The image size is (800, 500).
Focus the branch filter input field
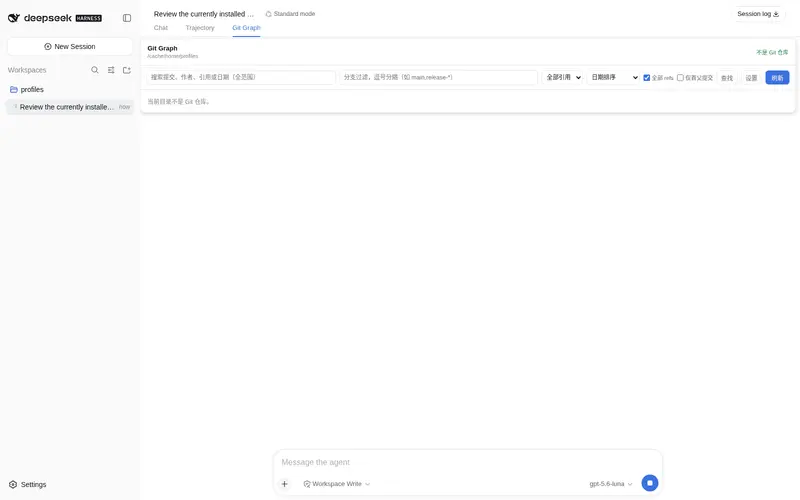(x=438, y=77)
